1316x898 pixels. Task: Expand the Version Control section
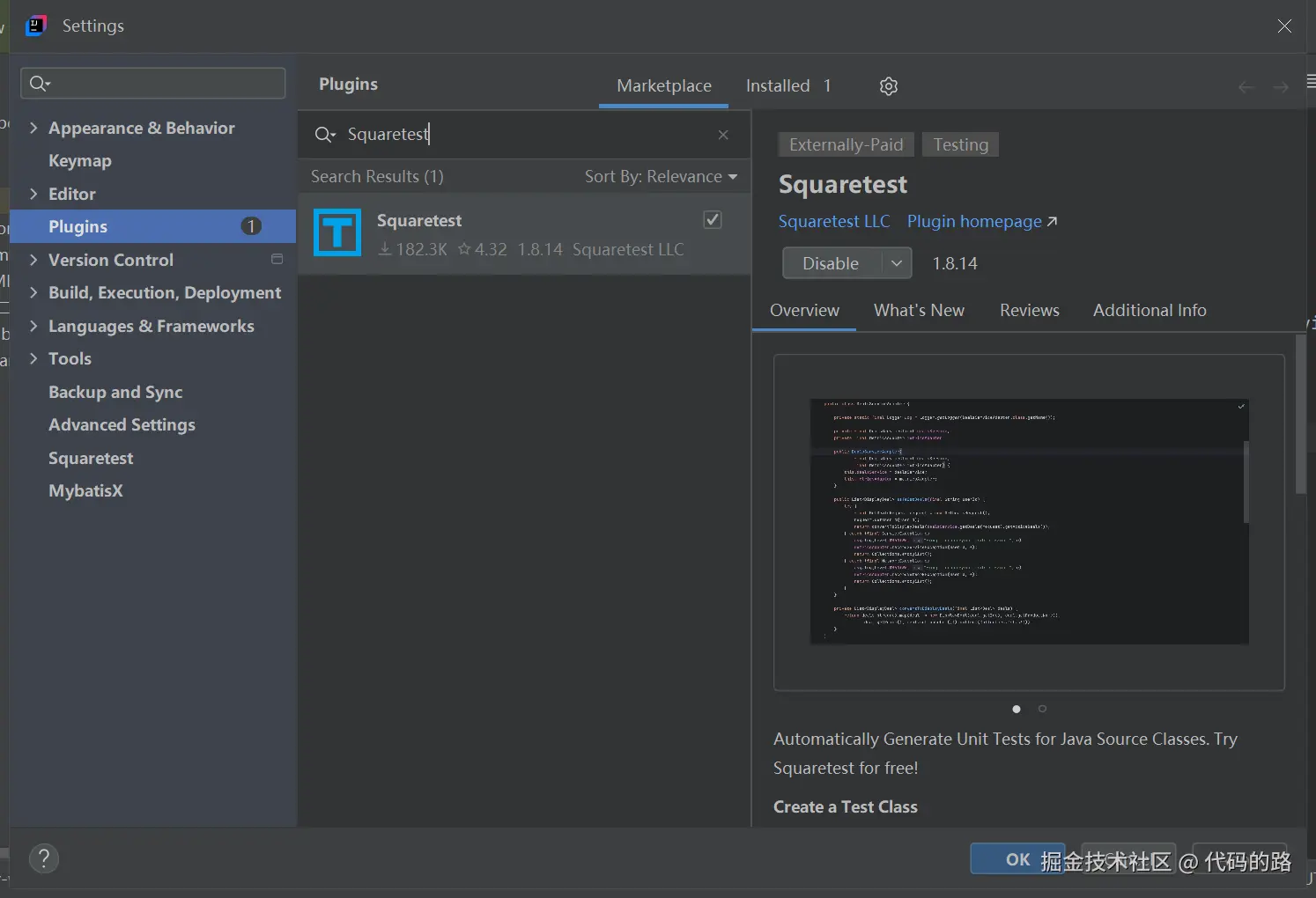pos(33,260)
